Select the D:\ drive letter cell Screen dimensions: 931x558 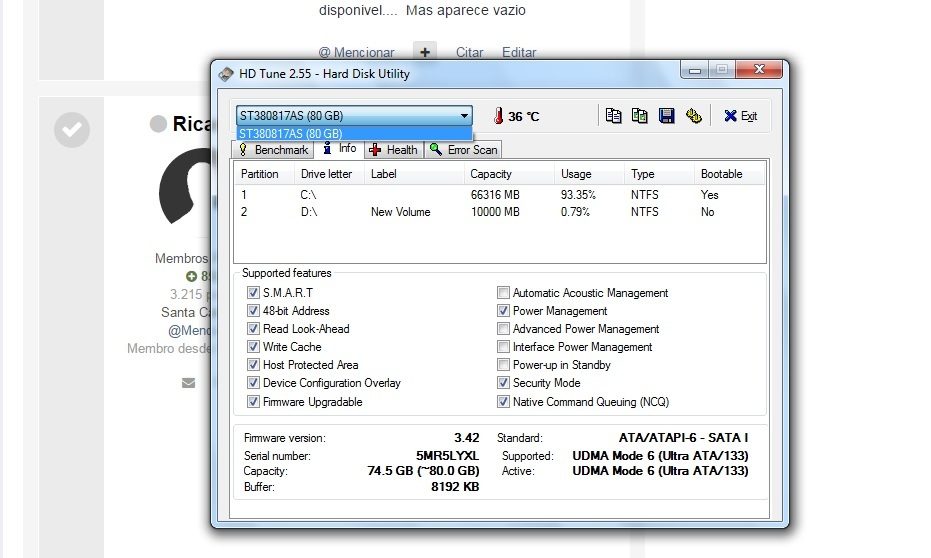[x=309, y=212]
